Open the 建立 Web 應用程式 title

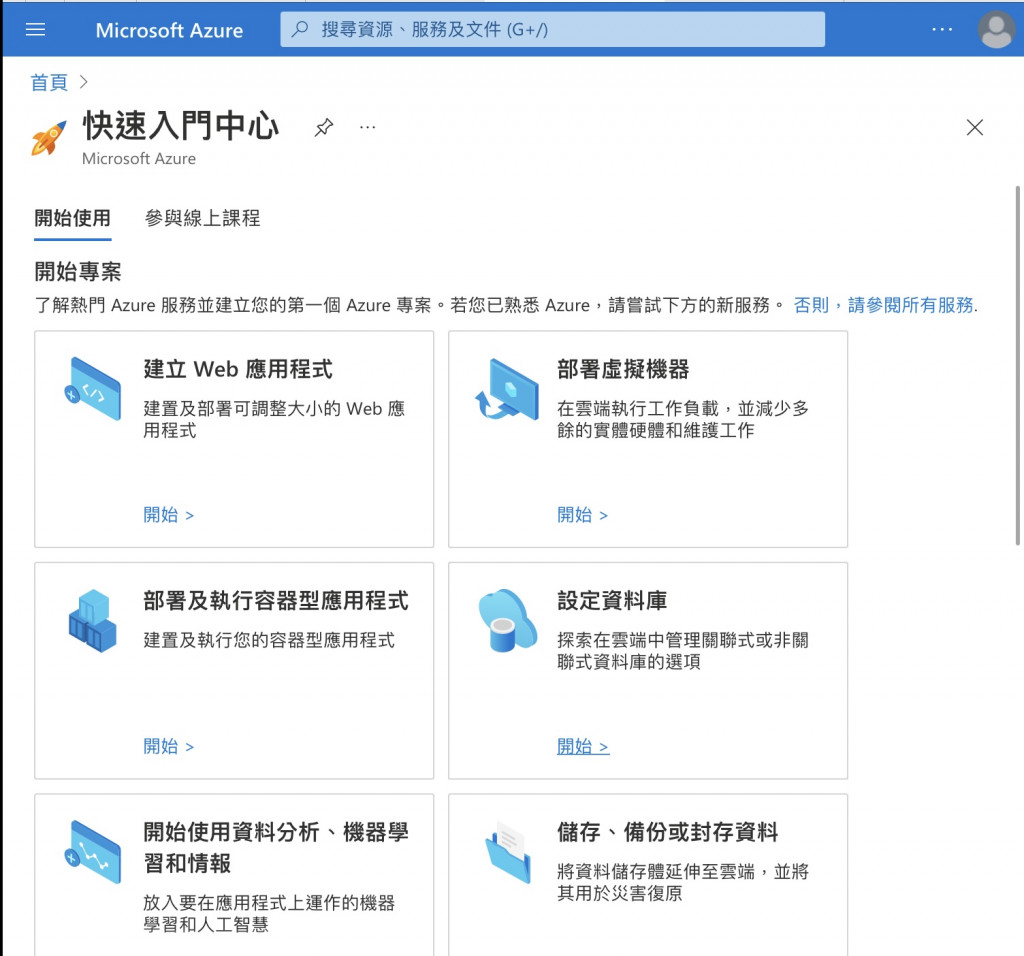point(238,369)
